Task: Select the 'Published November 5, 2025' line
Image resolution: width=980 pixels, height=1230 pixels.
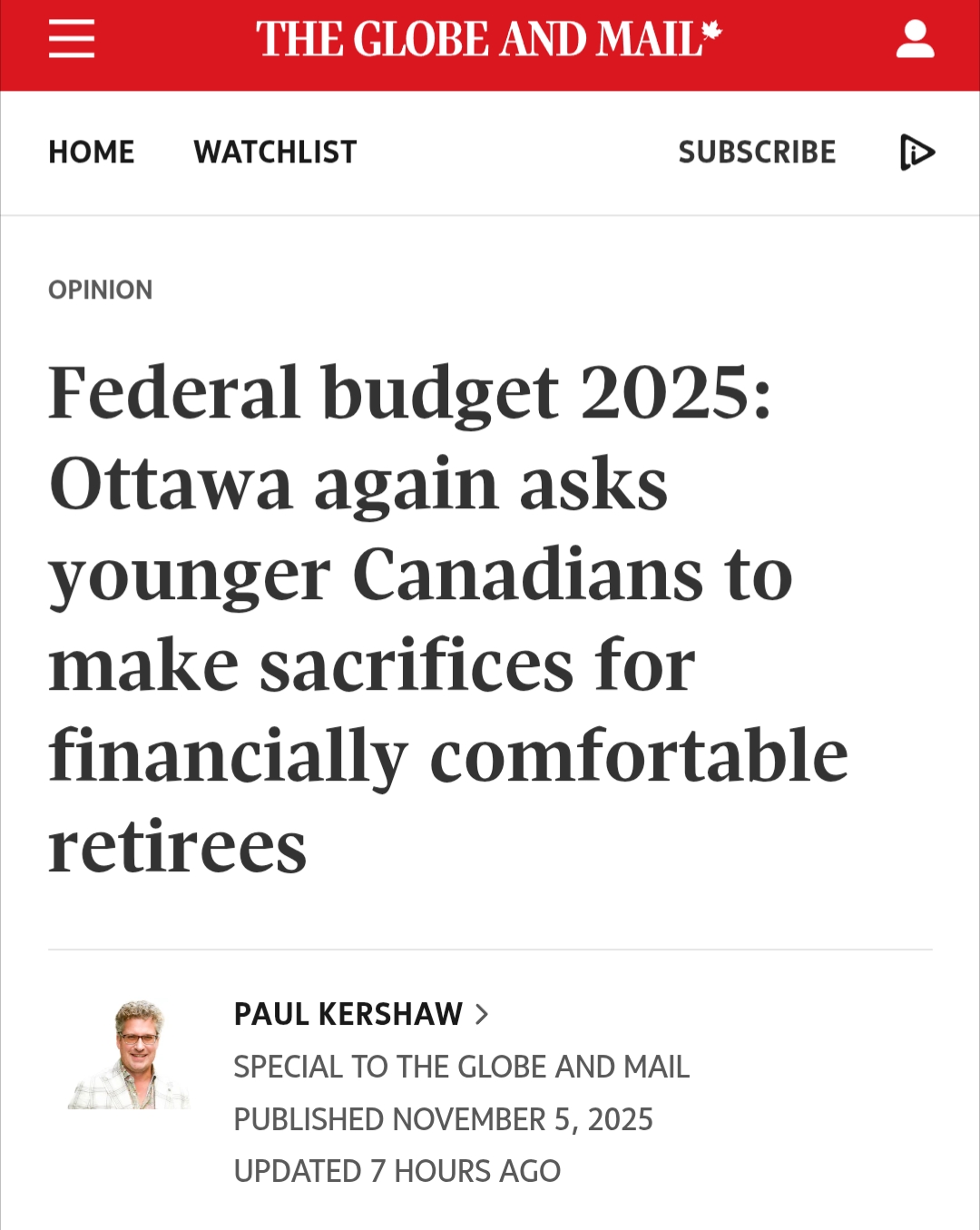Action: 443,1119
